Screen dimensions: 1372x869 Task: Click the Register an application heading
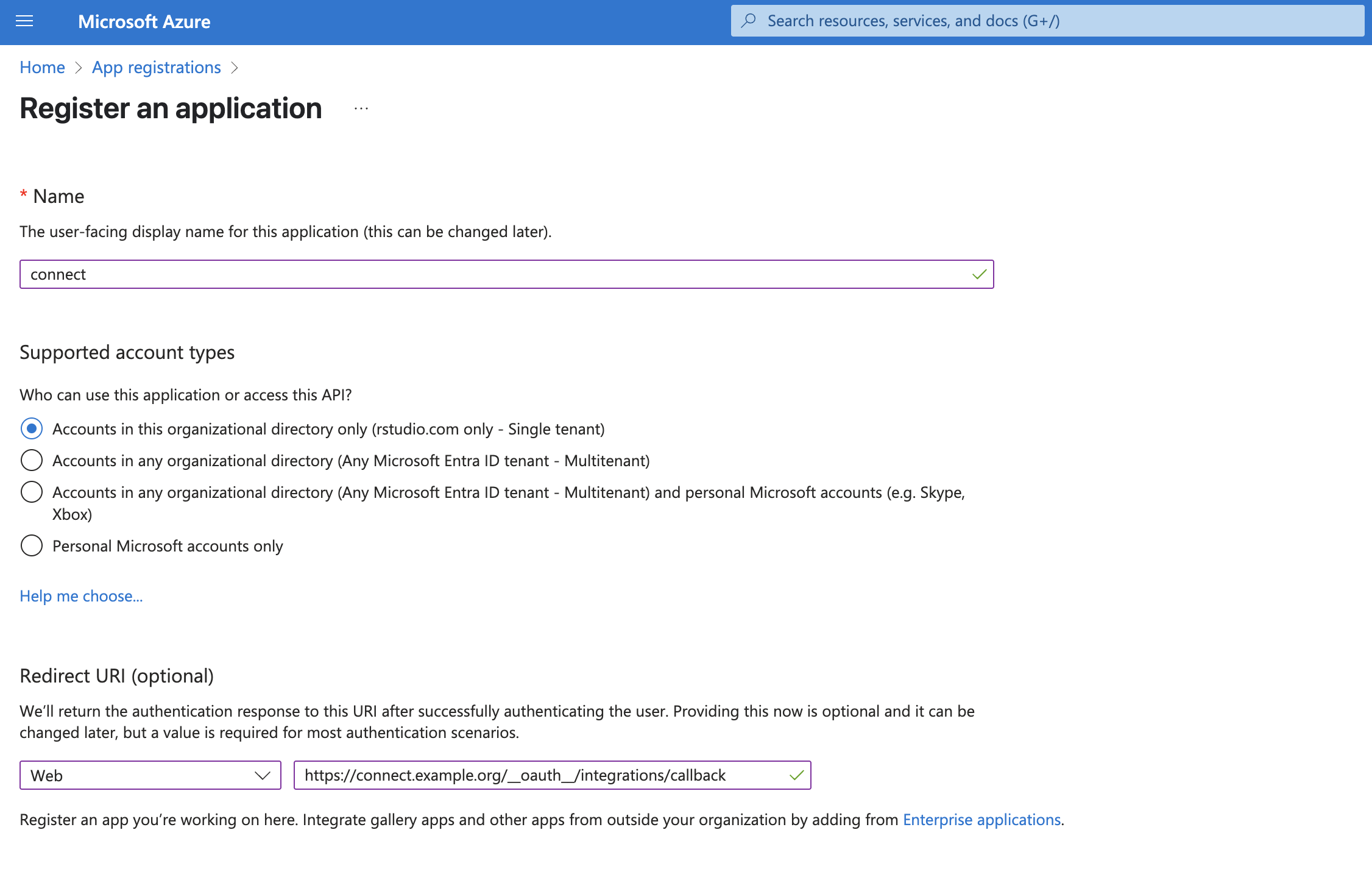coord(171,108)
